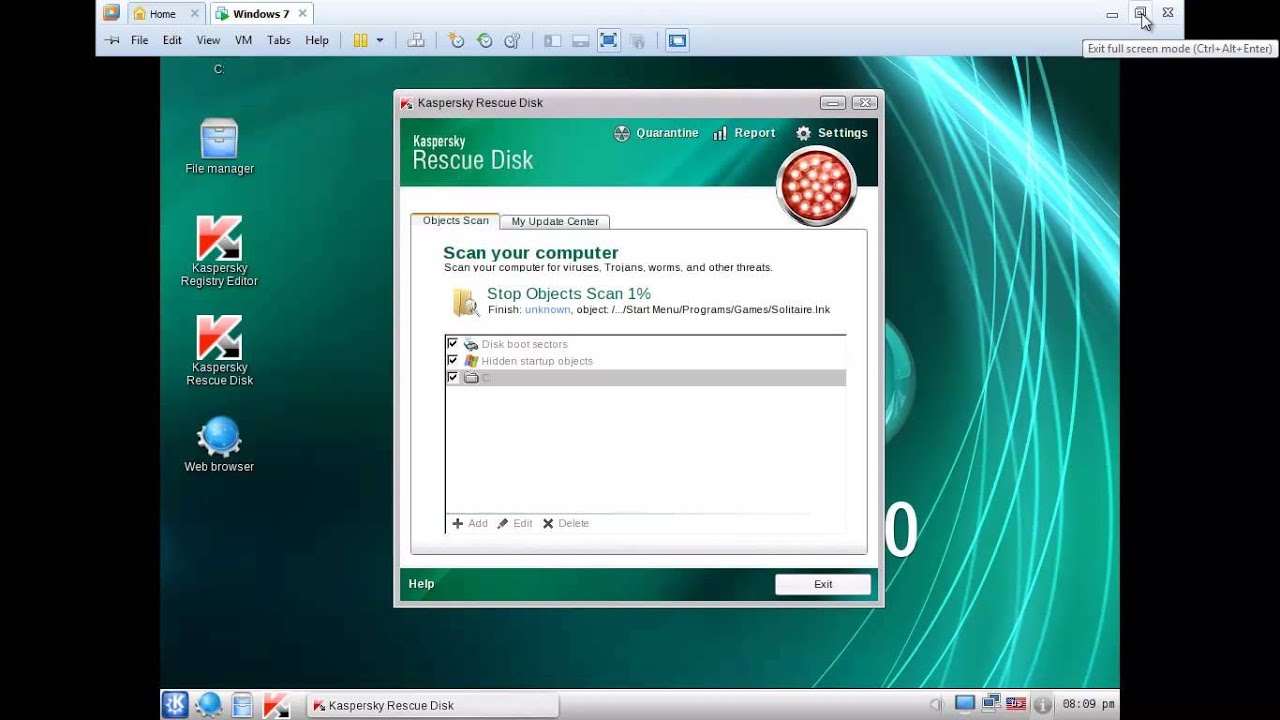Click the web browser globe in taskbar
This screenshot has width=1280, height=720.
tap(209, 705)
